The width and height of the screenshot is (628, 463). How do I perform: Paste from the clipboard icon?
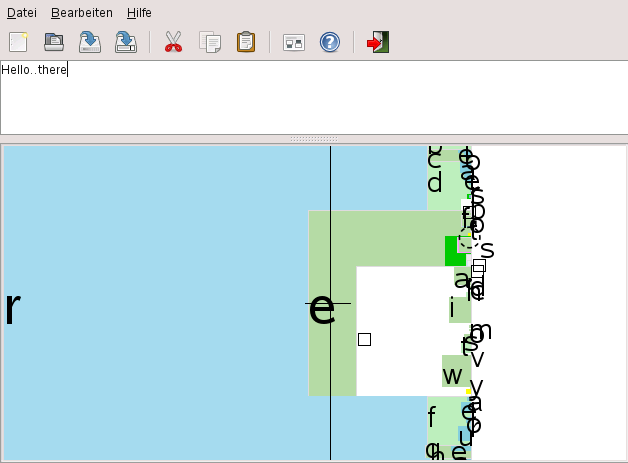246,42
